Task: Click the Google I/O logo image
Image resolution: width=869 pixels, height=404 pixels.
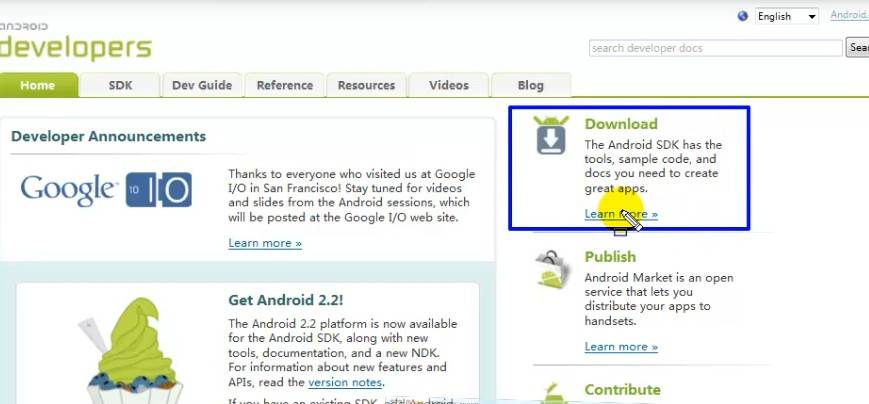Action: (106, 190)
